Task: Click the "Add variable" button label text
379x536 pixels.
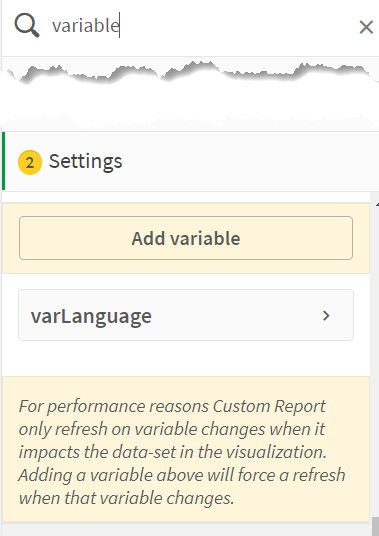Action: pos(186,238)
